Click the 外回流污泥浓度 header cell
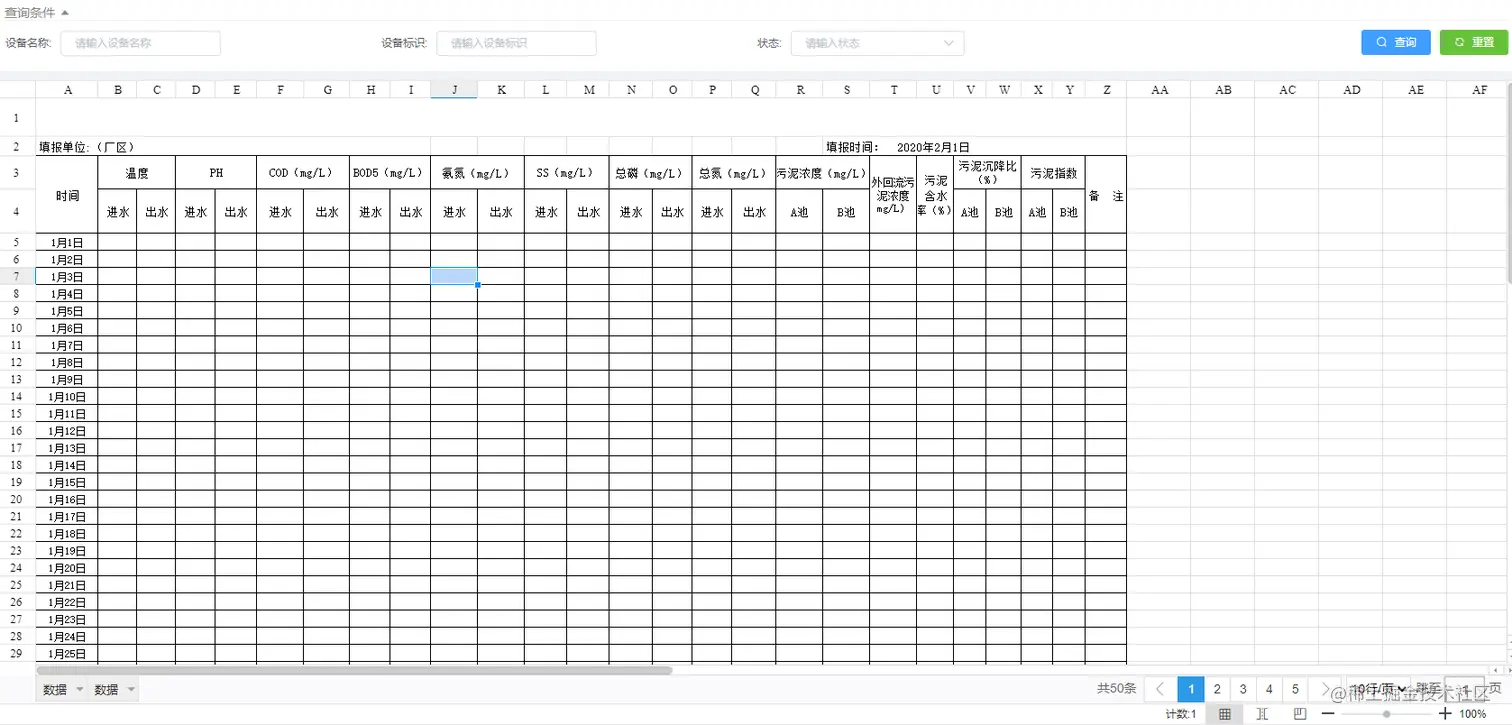This screenshot has height=725, width=1512. point(892,195)
